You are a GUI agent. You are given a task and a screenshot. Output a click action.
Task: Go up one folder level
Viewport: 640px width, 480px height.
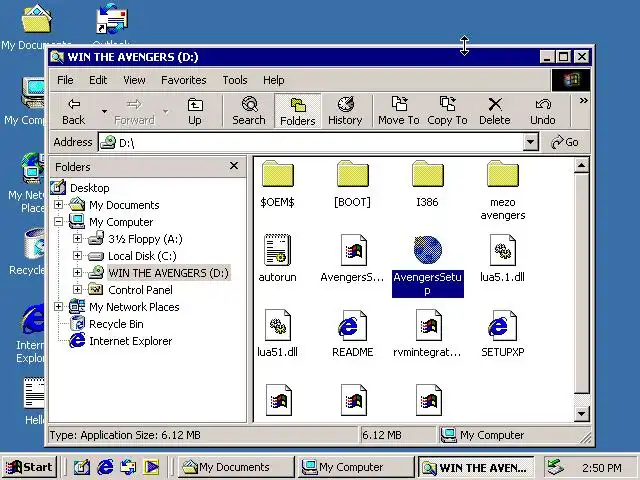point(195,111)
